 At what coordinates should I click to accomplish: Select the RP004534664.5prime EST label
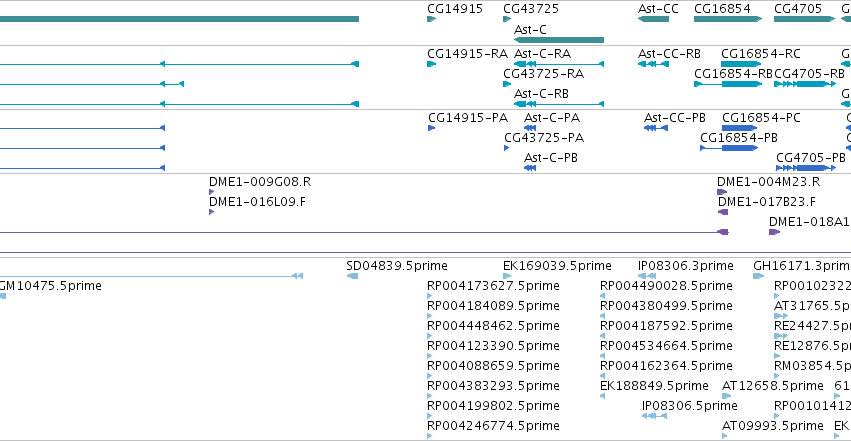click(666, 346)
